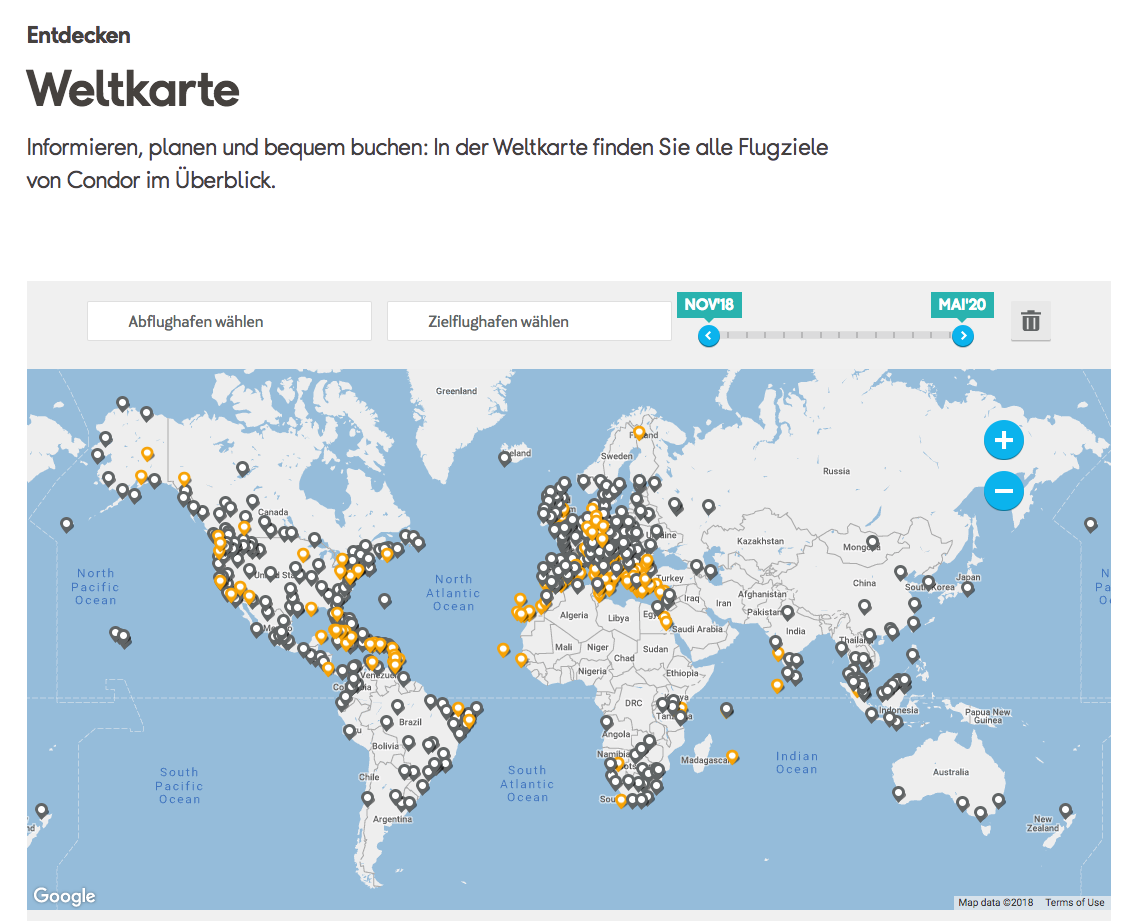1123x921 pixels.
Task: Open the Abflughafen wählen selector
Action: tap(229, 320)
